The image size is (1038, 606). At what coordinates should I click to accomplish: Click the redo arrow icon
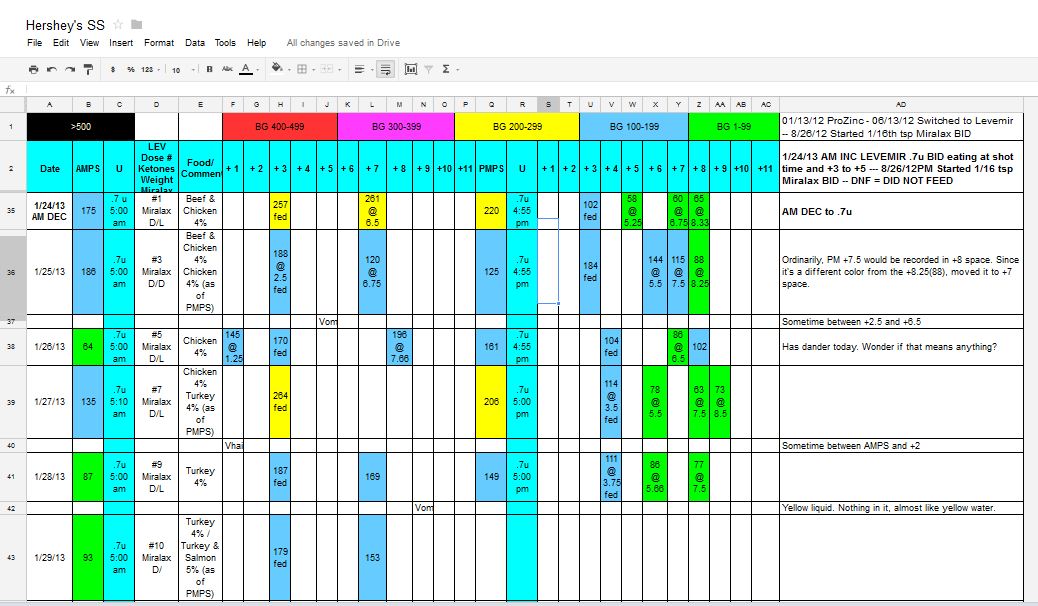[70, 69]
